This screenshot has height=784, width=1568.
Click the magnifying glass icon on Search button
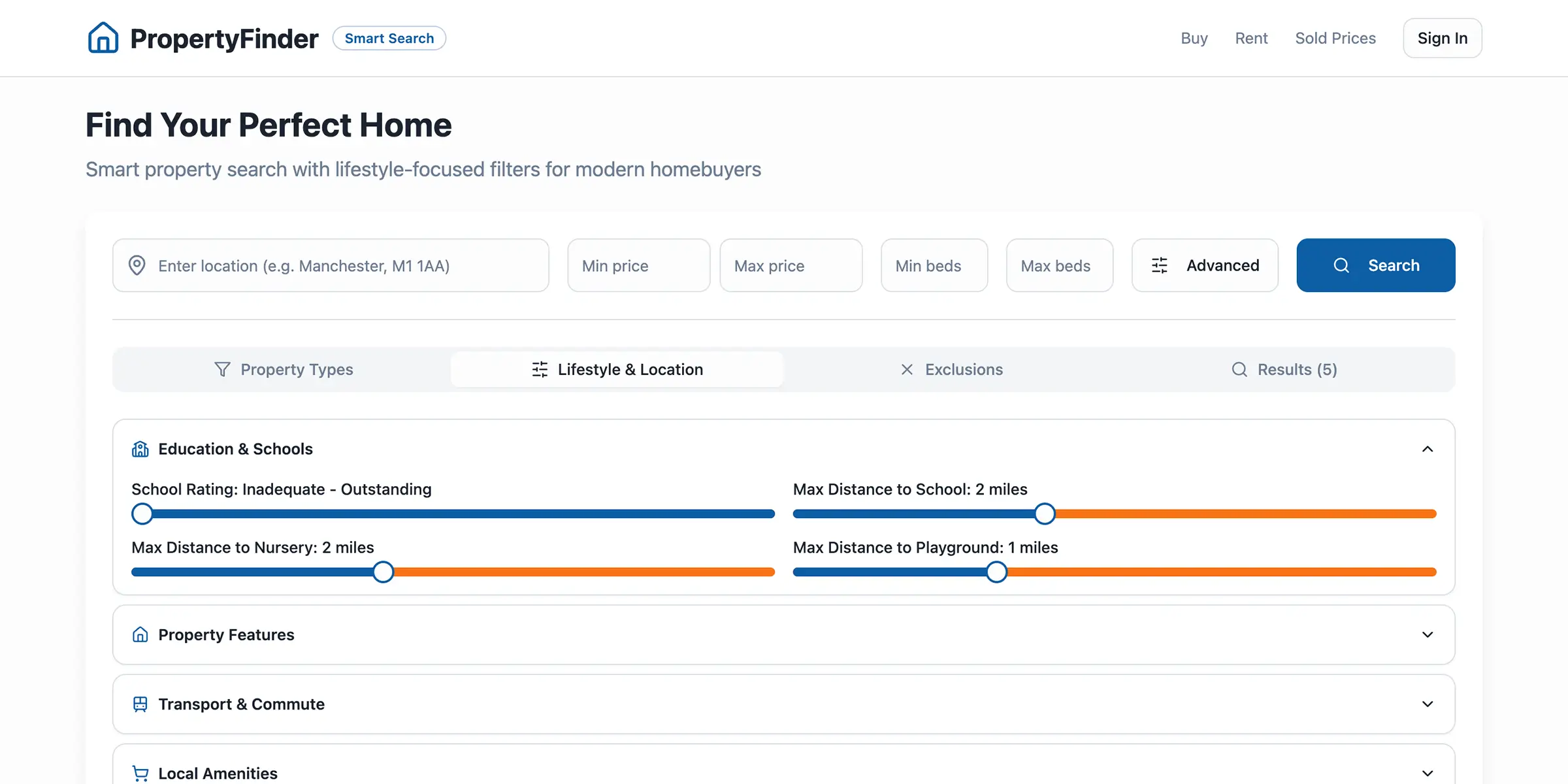(1341, 265)
